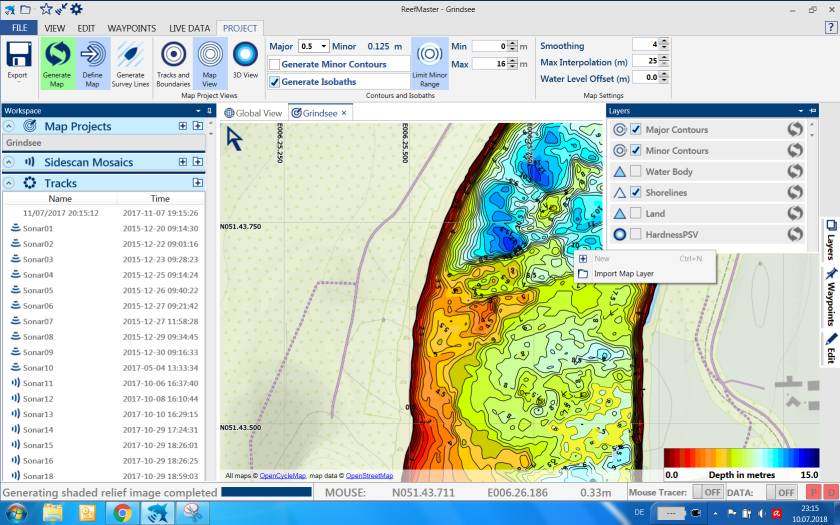
Task: Open the VIEW ribbon tab
Action: tap(55, 28)
